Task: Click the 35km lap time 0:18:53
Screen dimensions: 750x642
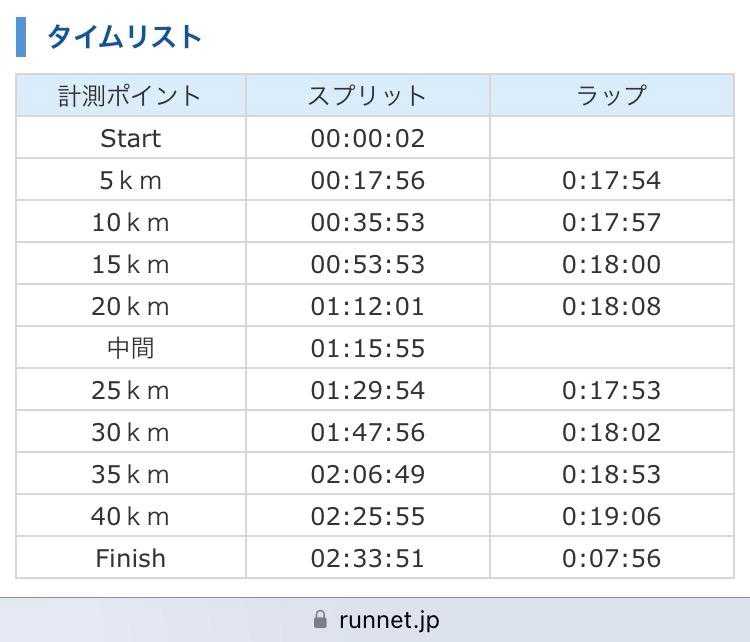Action: pyautogui.click(x=611, y=474)
